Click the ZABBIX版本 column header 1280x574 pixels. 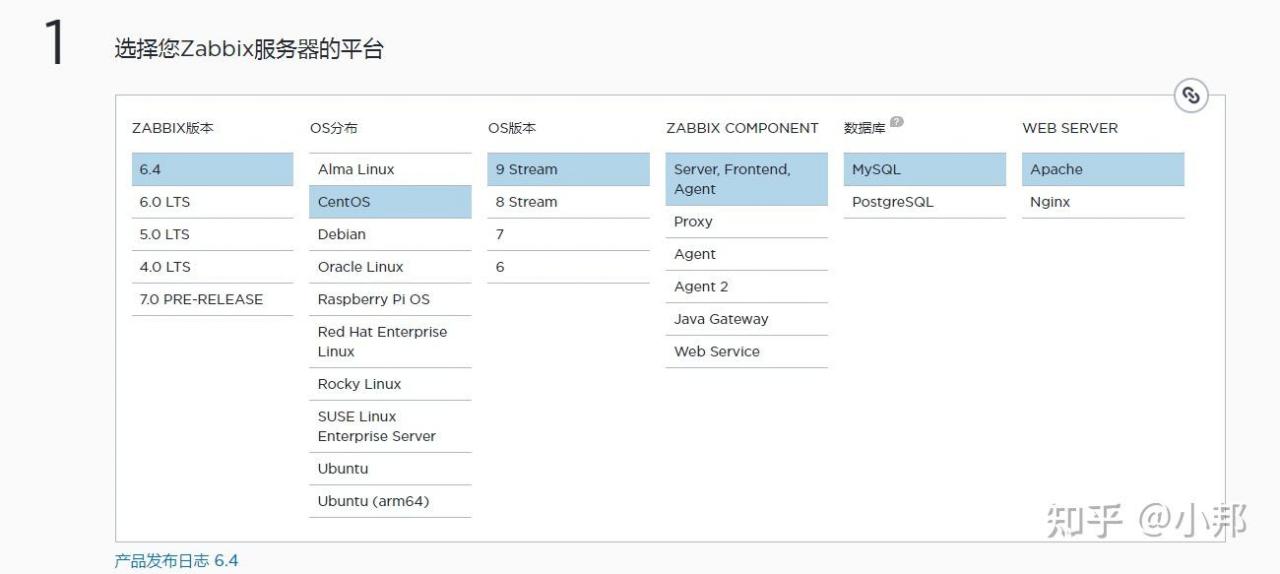173,128
